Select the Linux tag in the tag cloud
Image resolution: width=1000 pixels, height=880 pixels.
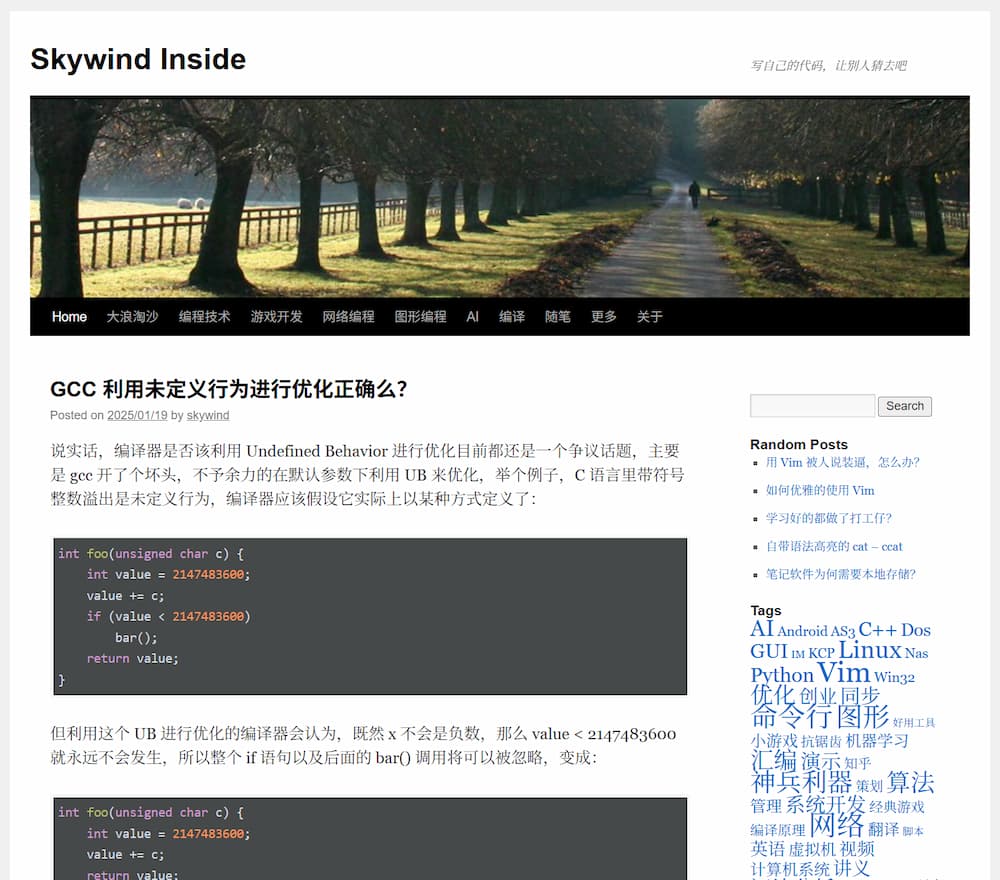point(869,650)
